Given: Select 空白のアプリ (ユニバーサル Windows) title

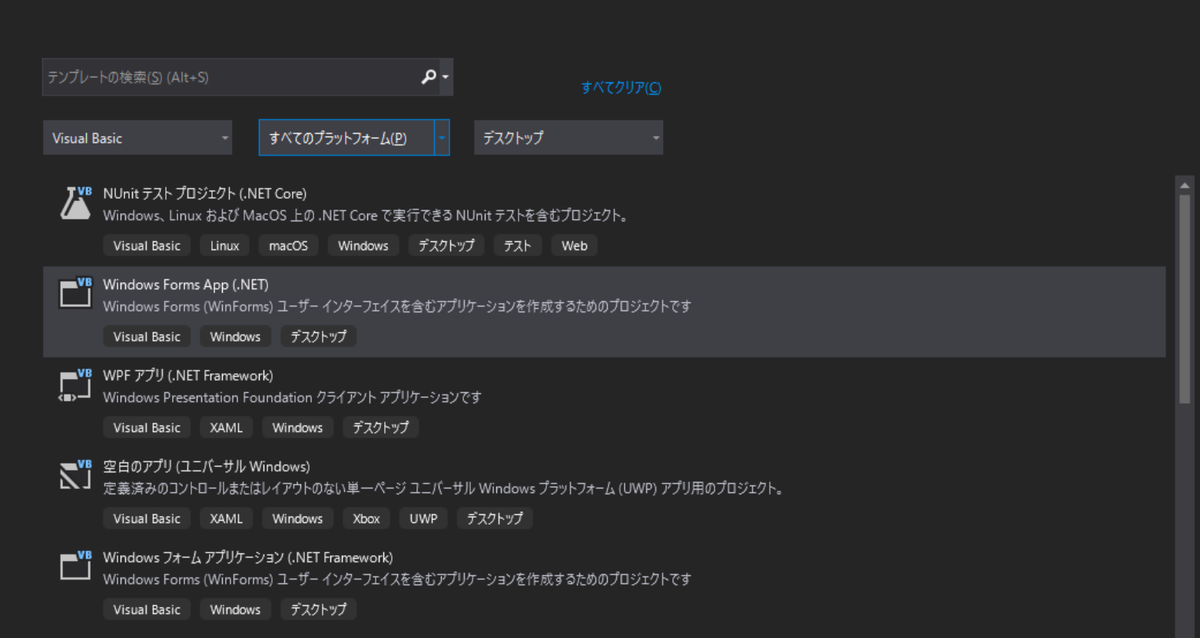Looking at the screenshot, I should click(x=207, y=466).
